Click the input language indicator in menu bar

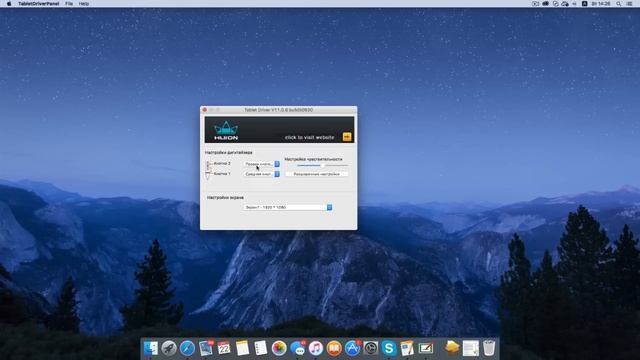click(584, 4)
